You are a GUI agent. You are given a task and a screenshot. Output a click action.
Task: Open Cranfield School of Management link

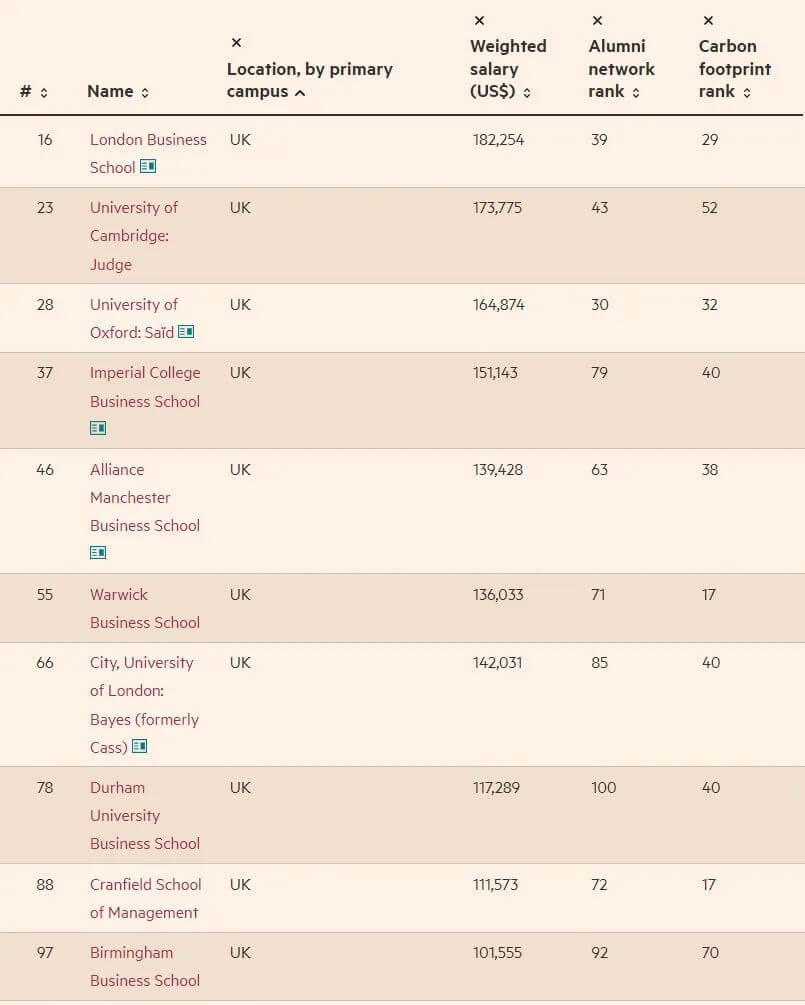145,898
